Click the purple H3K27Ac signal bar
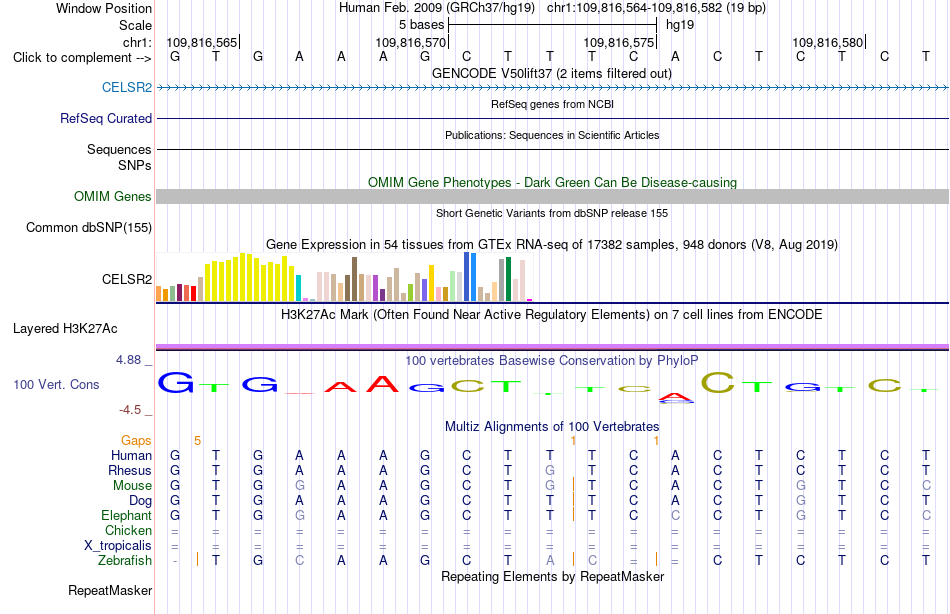This screenshot has height=614, width=950. [x=552, y=347]
